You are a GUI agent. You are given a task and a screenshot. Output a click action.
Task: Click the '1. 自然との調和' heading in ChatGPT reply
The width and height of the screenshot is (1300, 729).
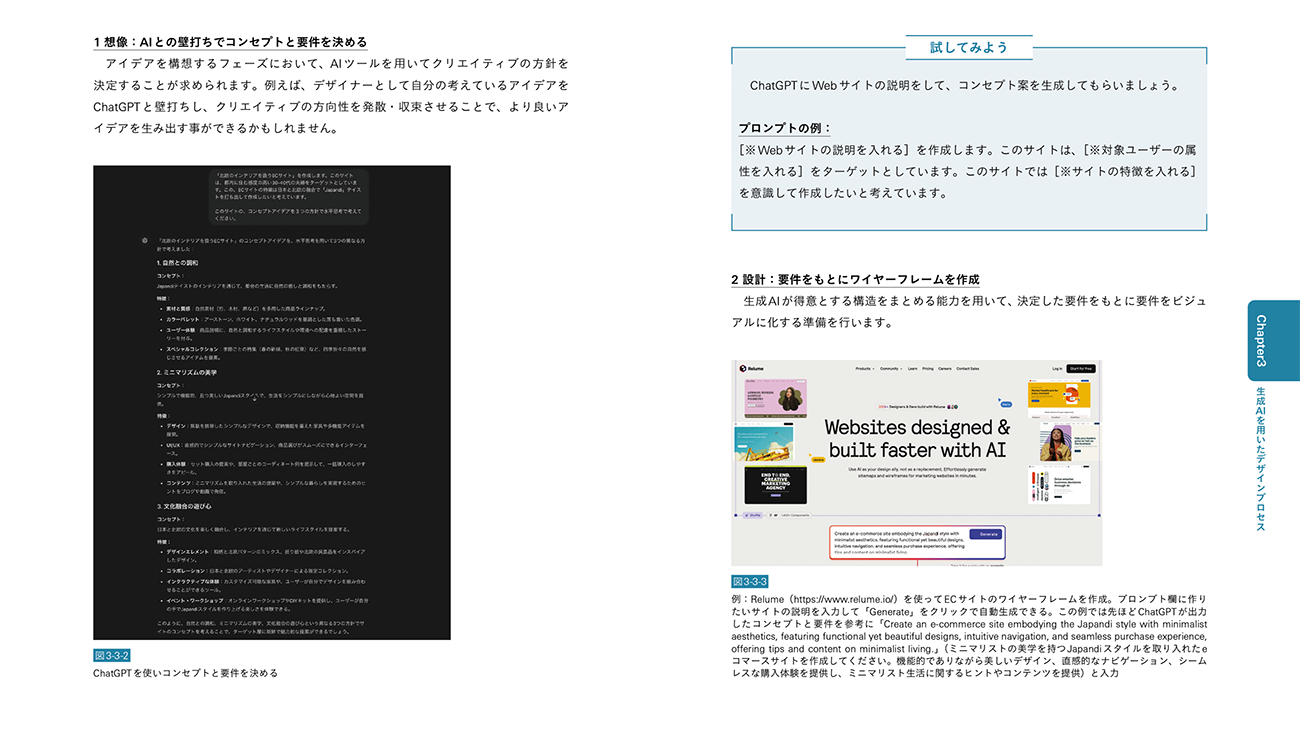tap(177, 262)
